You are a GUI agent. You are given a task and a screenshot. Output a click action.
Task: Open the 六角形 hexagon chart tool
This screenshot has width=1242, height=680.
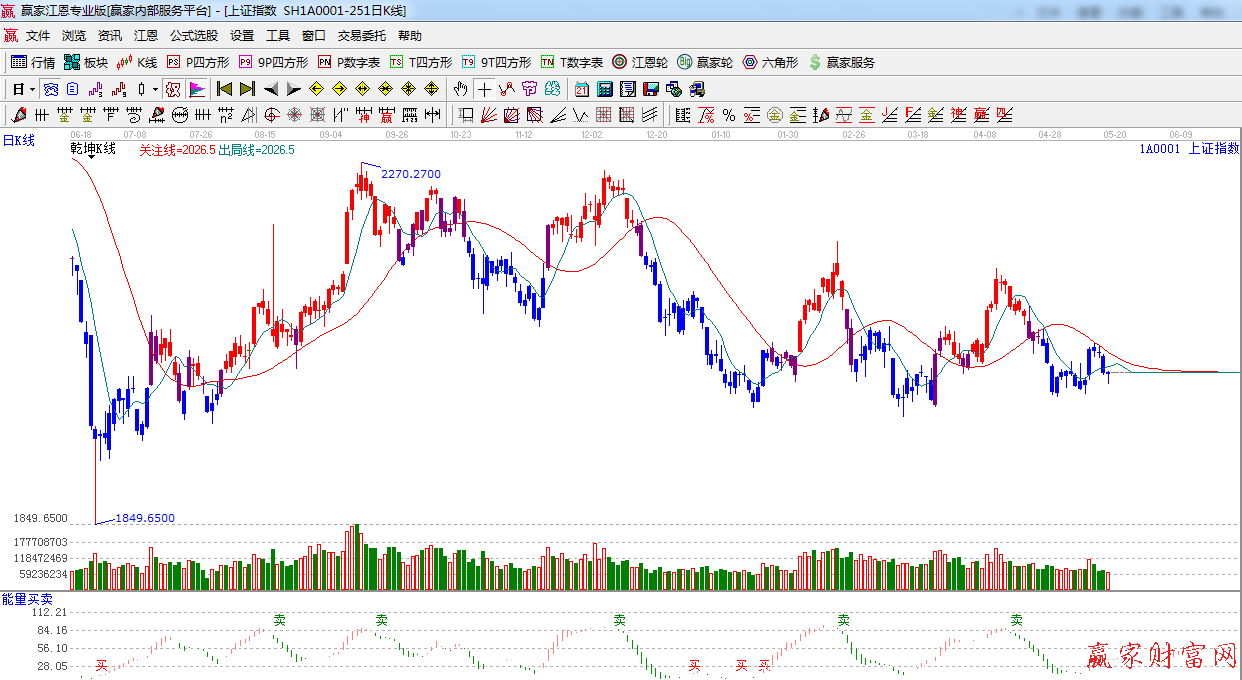(x=770, y=62)
